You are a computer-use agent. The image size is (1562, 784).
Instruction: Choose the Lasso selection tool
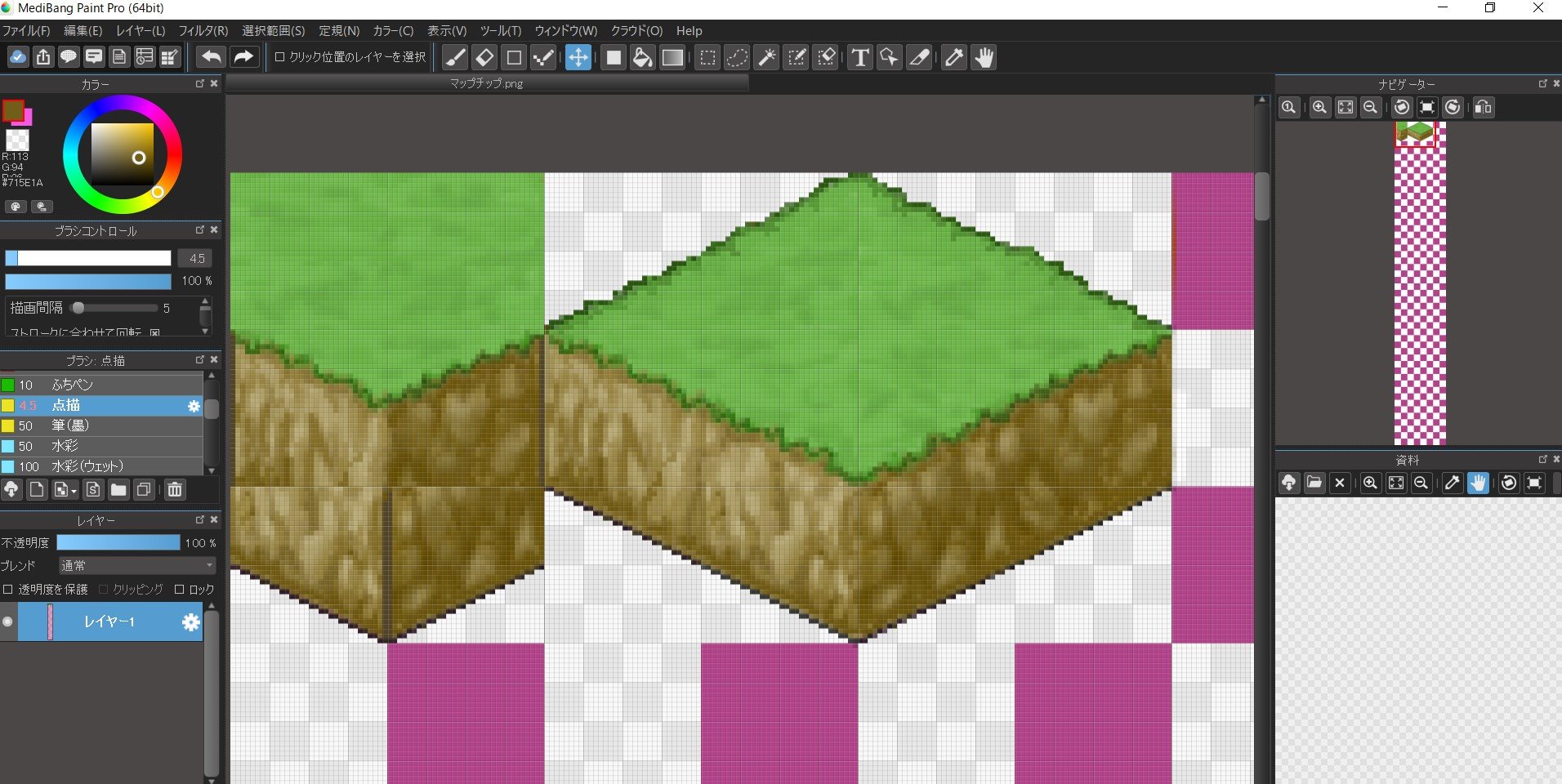tap(737, 58)
